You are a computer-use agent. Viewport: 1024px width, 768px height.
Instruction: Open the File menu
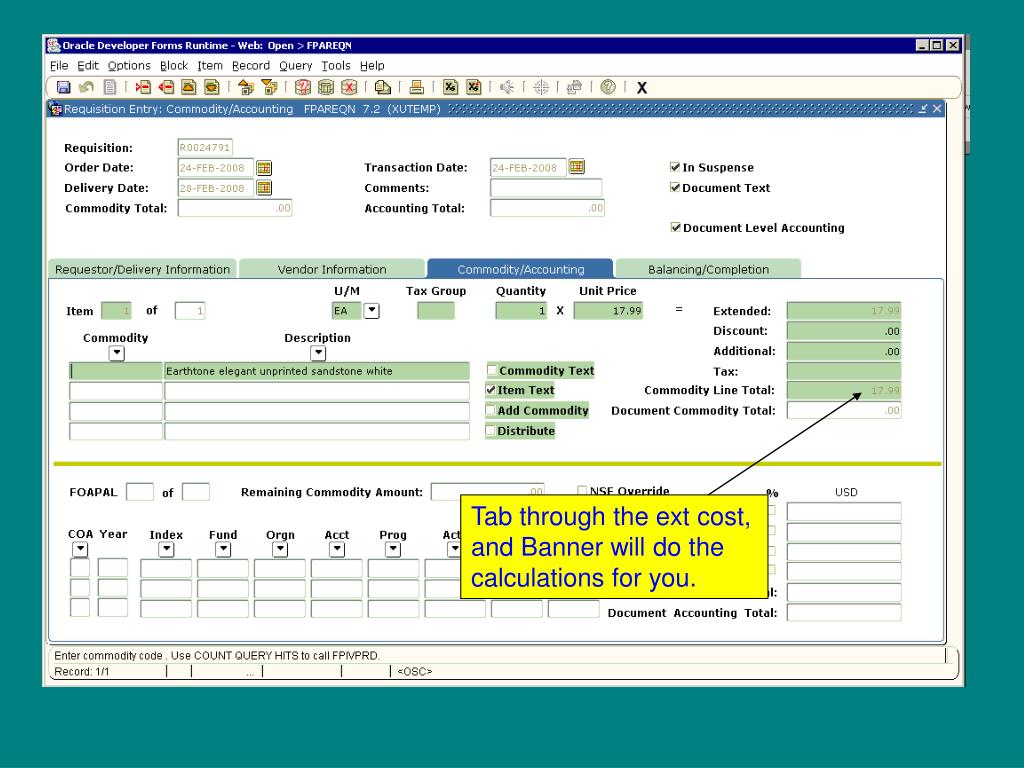click(59, 65)
